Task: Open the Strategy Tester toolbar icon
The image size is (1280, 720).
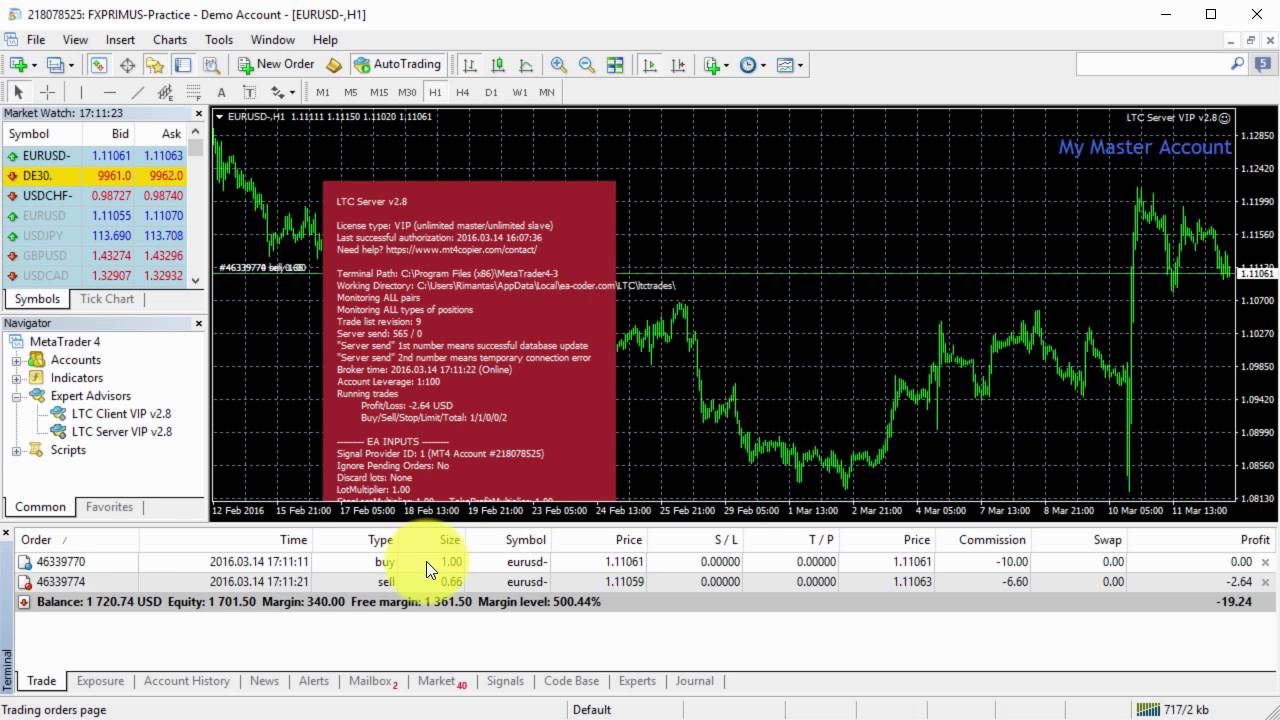Action: (211, 65)
